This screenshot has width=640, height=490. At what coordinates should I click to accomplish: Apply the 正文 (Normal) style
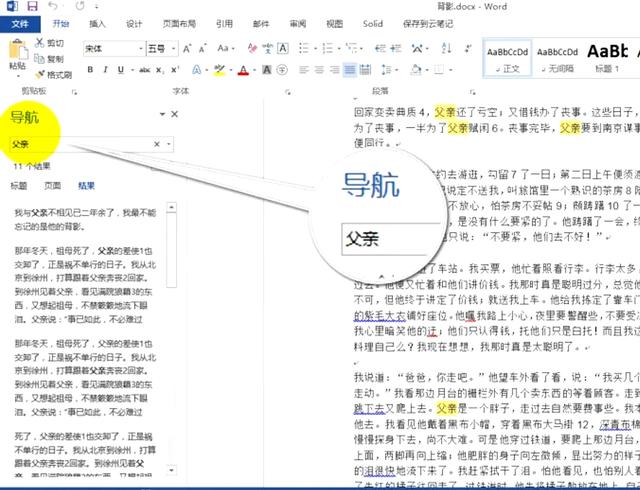(x=507, y=58)
